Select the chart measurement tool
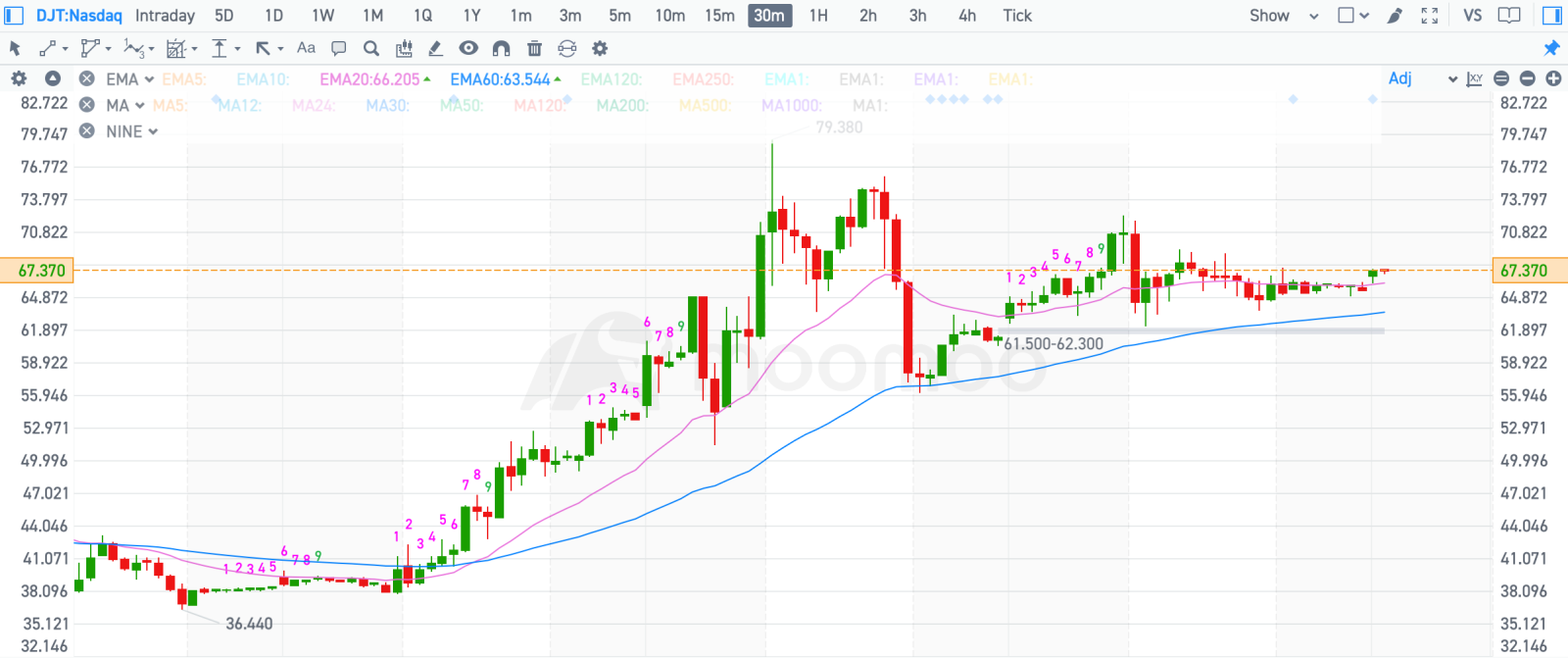Screen dimensions: 1568x658 coord(176,48)
